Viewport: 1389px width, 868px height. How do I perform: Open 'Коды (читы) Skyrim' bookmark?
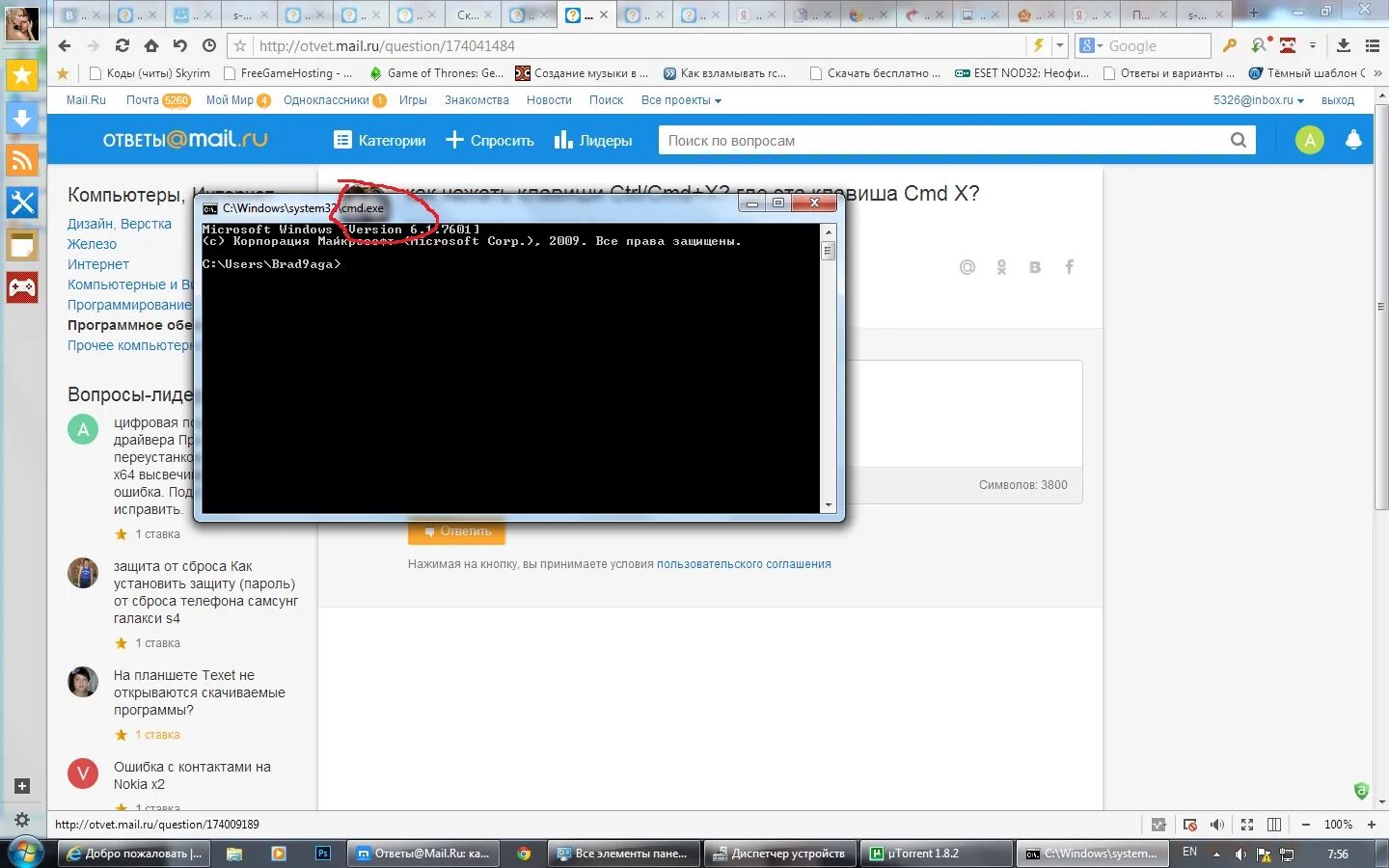pyautogui.click(x=150, y=73)
